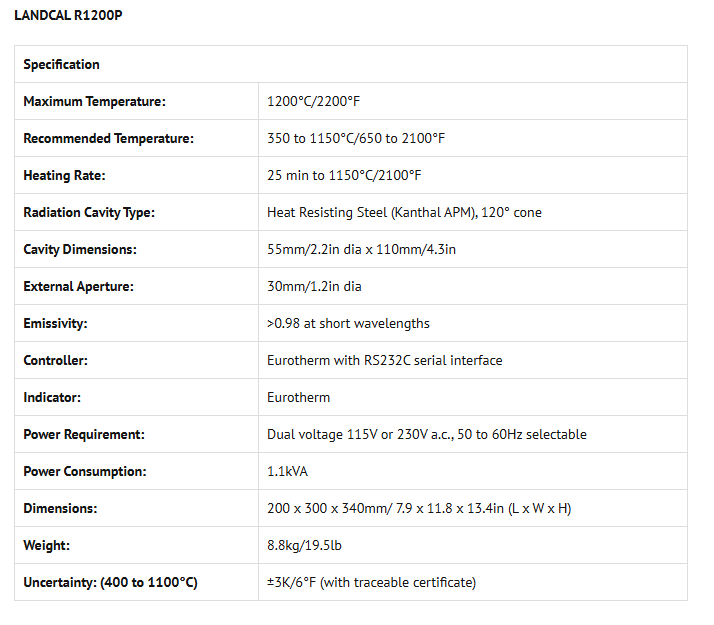Click the Emissivity value text
Image resolution: width=714 pixels, height=625 pixels.
(348, 323)
